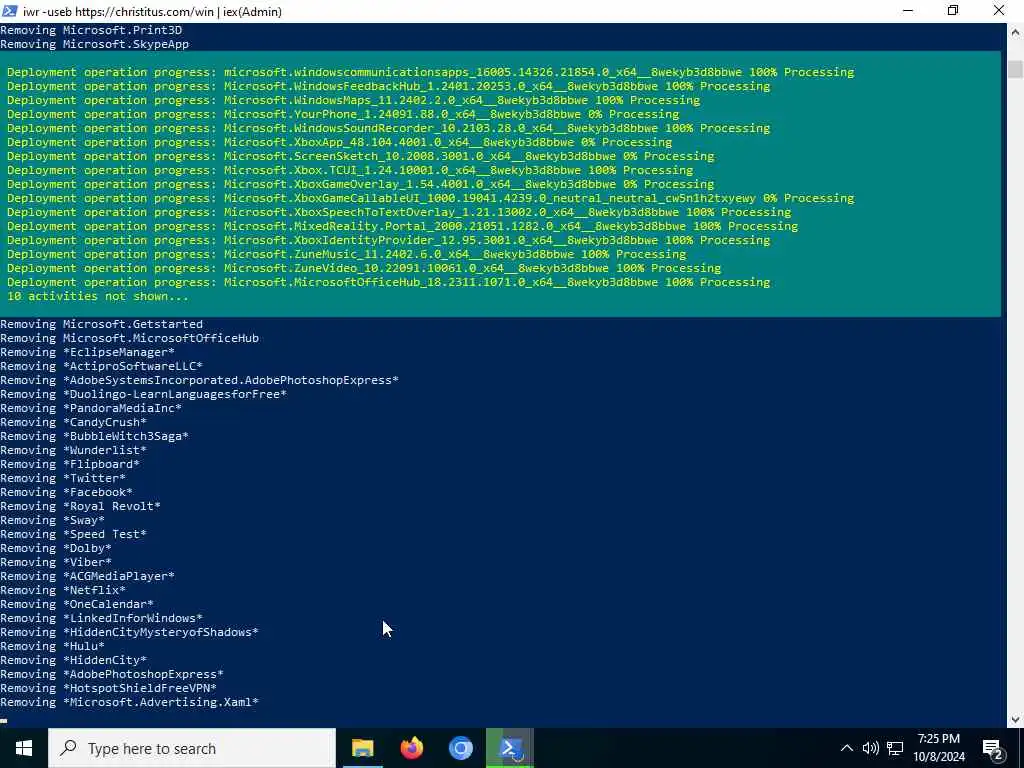Image resolution: width=1024 pixels, height=768 pixels.
Task: Click the vertical scrollbar thumb
Action: [x=1016, y=69]
